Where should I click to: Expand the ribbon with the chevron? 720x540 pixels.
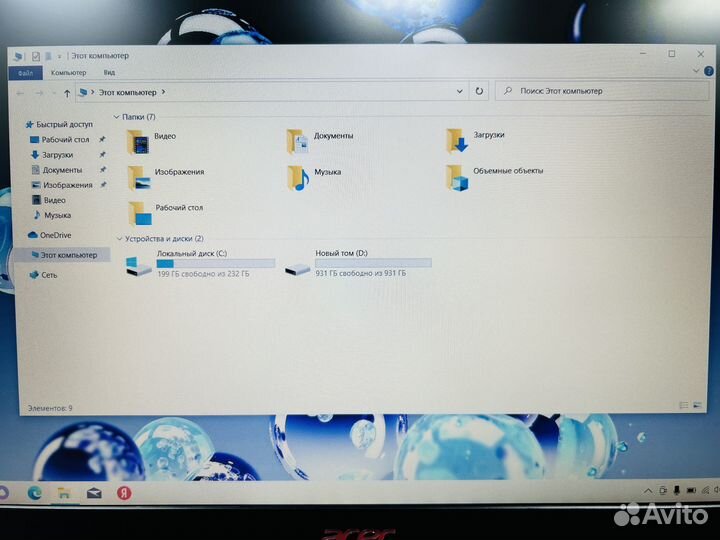[696, 71]
